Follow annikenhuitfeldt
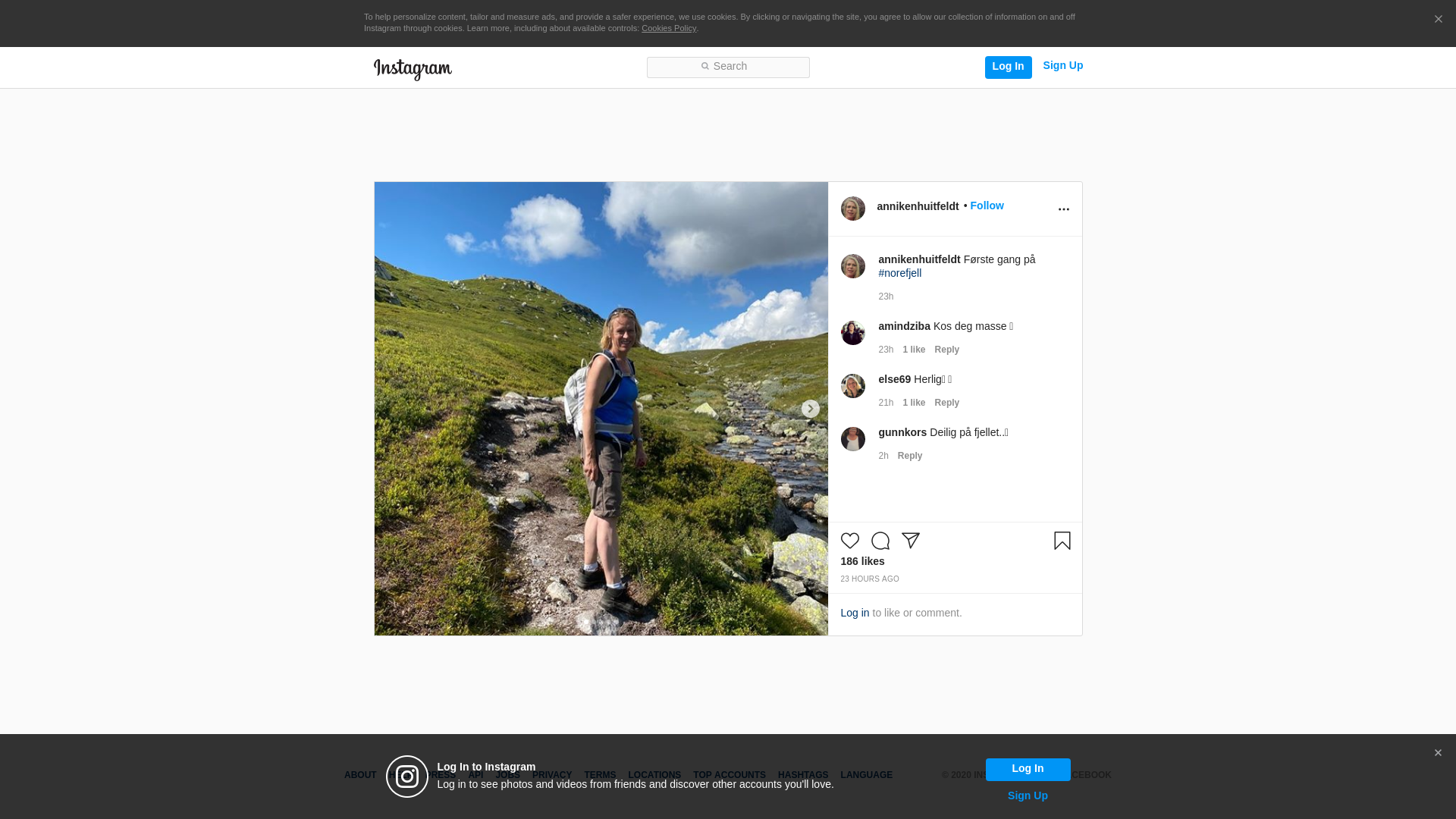Viewport: 1456px width, 819px height. click(987, 206)
